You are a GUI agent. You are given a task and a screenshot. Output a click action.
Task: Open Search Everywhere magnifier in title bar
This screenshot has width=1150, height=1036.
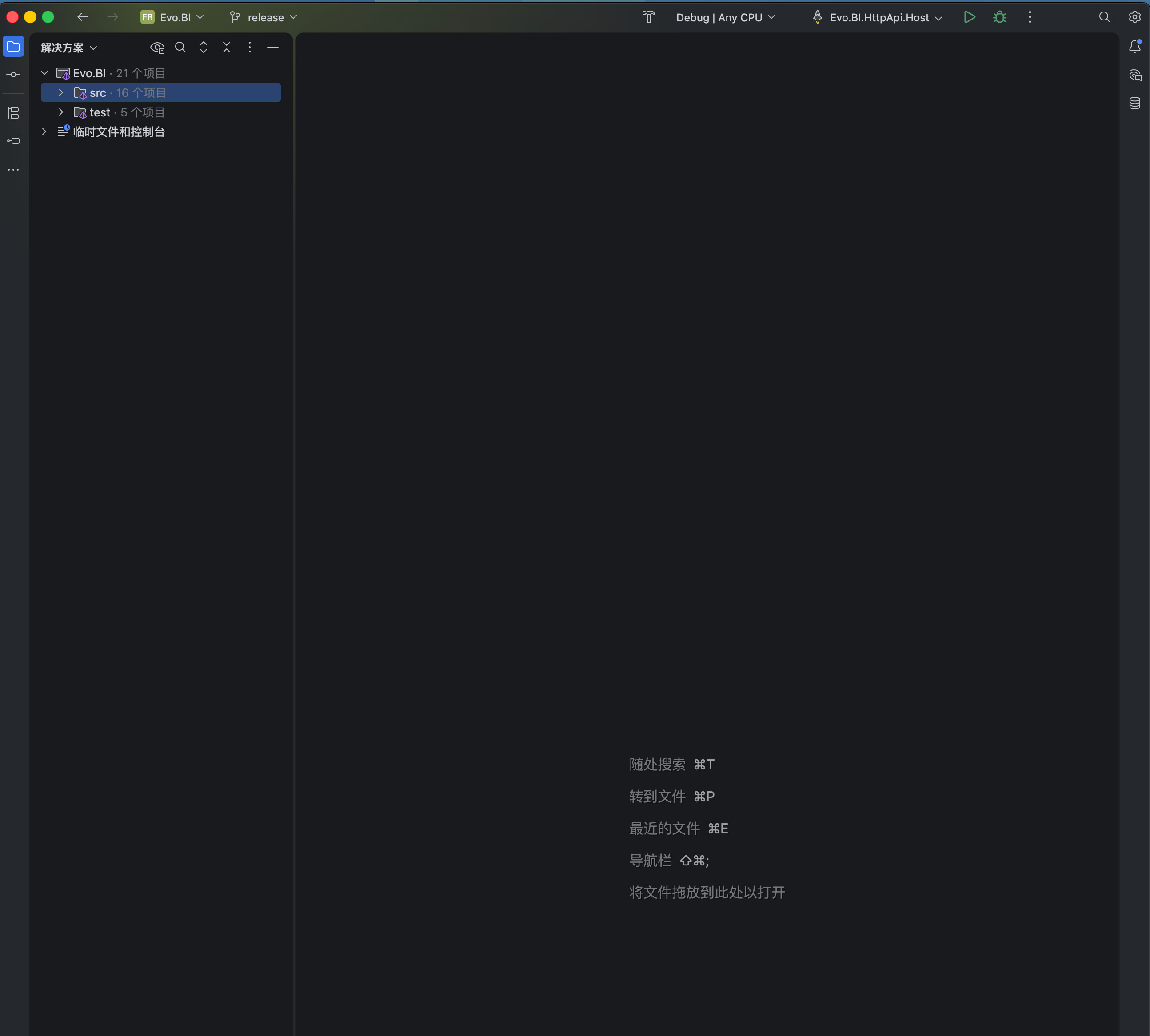[x=1105, y=17]
